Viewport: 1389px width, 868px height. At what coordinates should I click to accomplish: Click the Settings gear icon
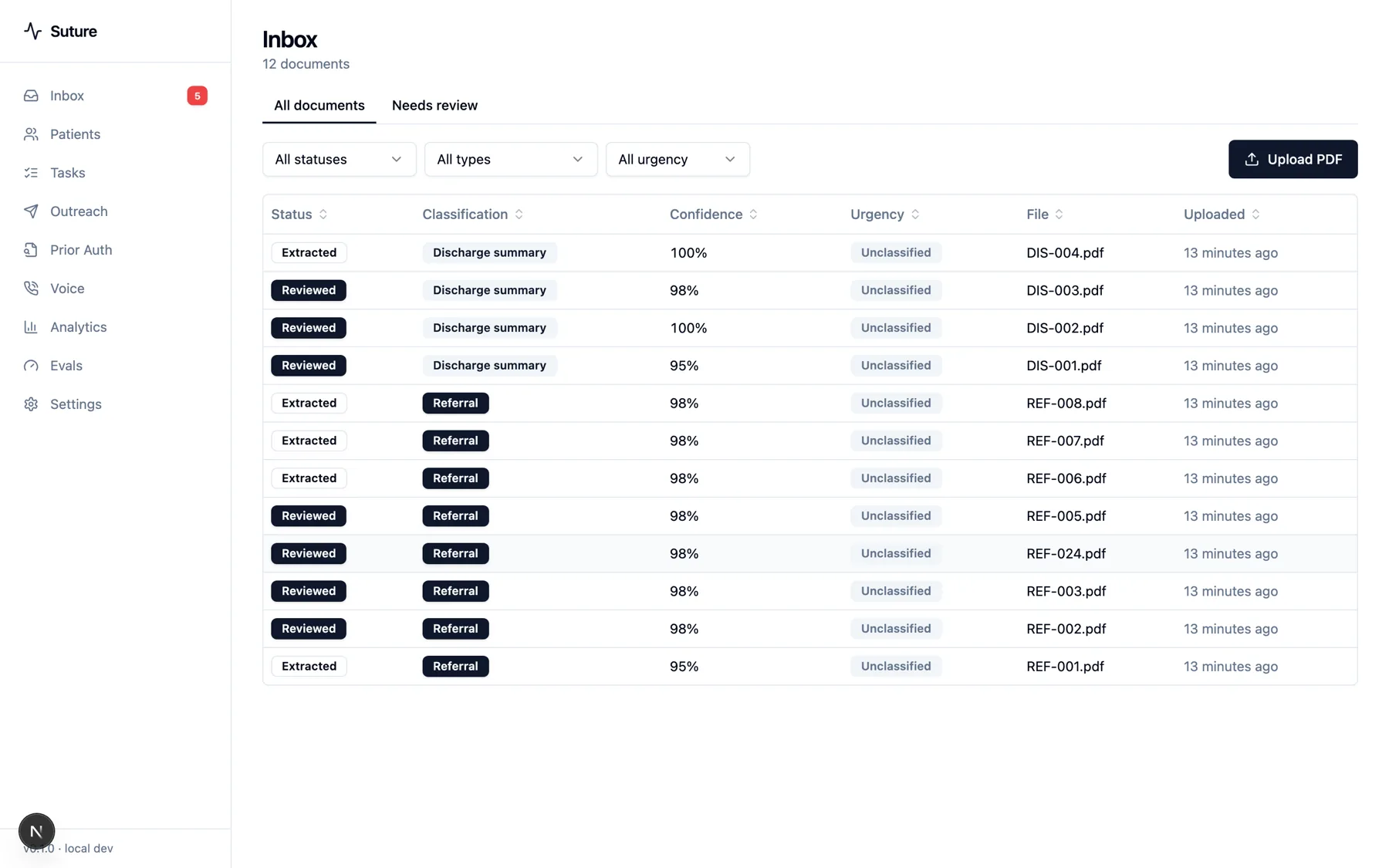click(31, 404)
